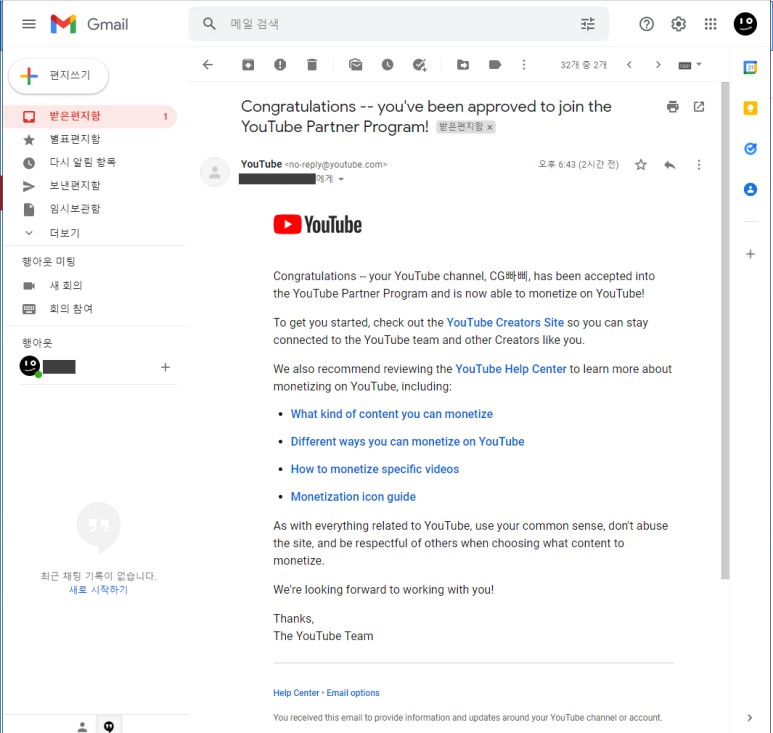Screen dimensions: 773x733
Task: Print this email
Action: 672,106
